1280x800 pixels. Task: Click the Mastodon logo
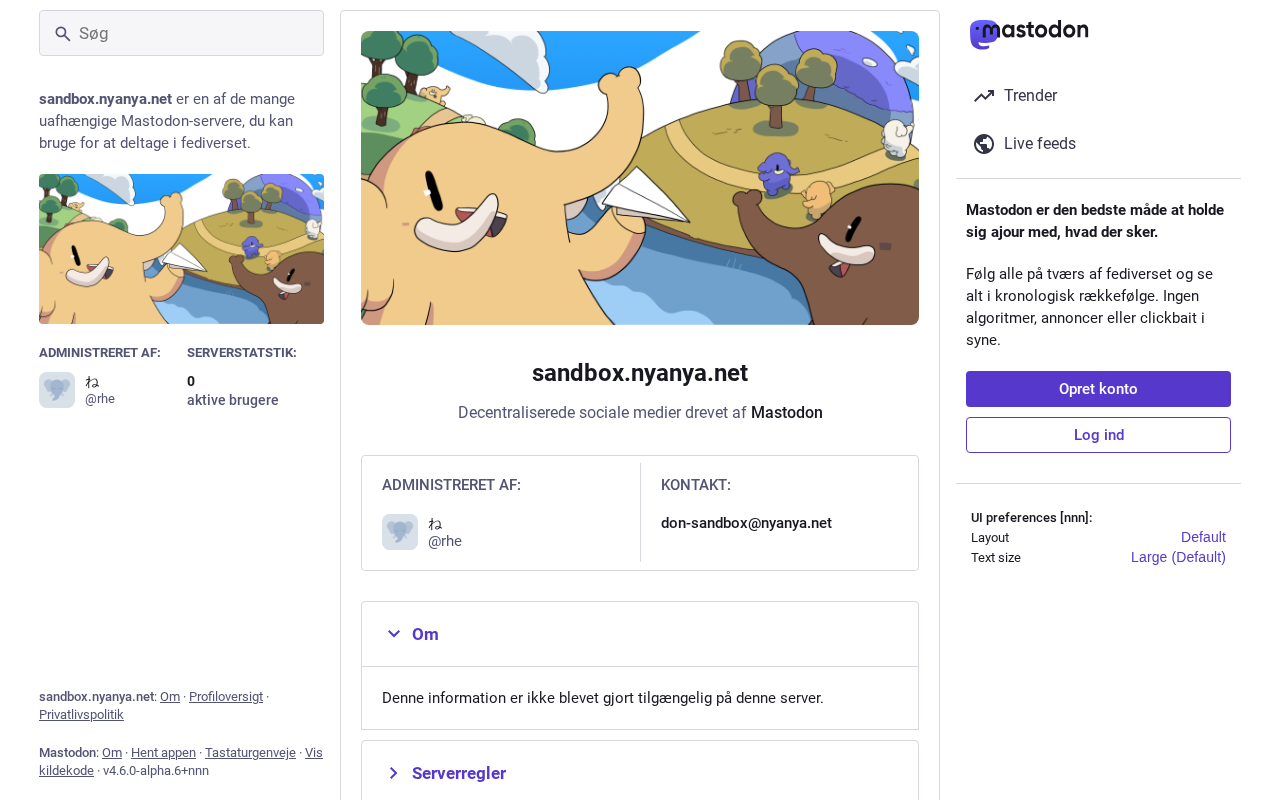pyautogui.click(x=1029, y=34)
